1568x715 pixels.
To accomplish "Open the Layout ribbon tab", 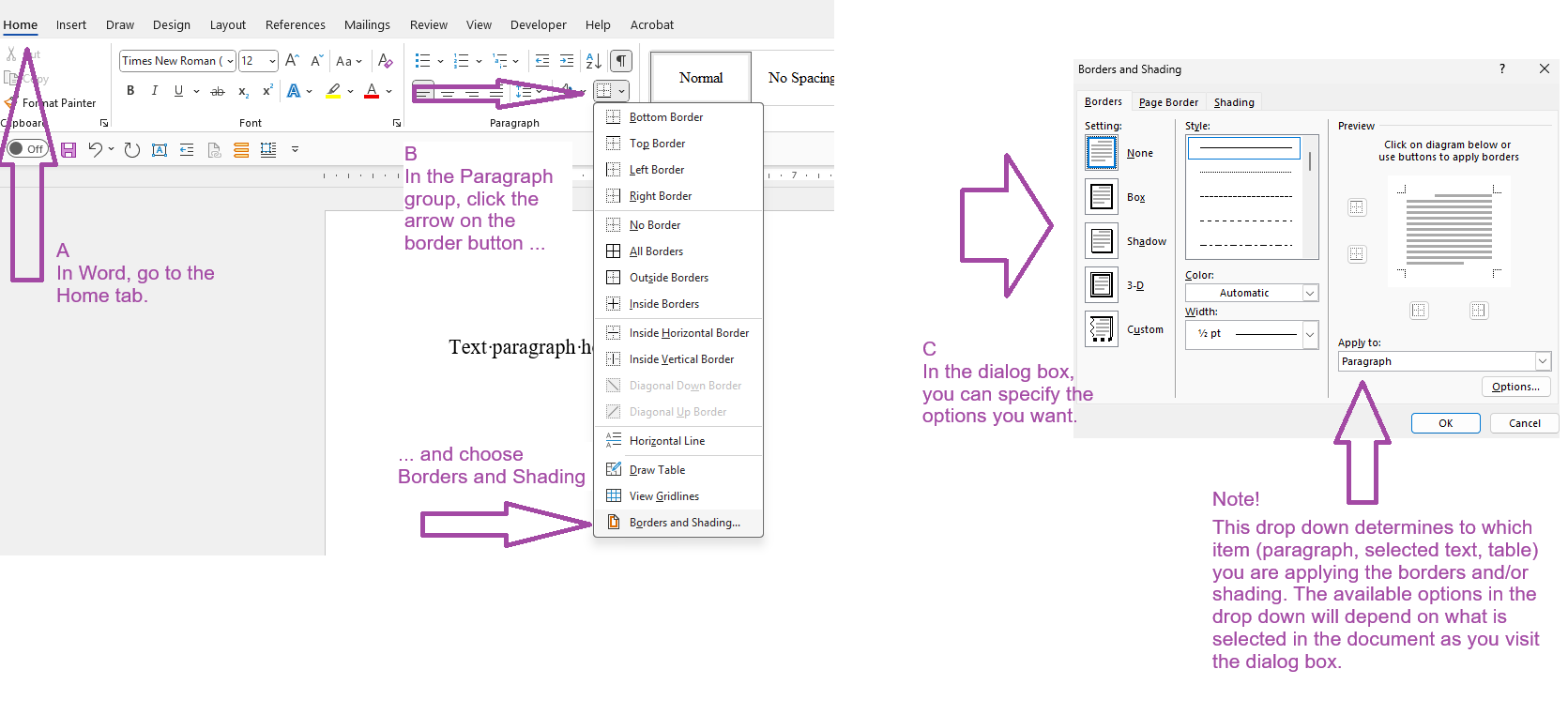I will [228, 24].
